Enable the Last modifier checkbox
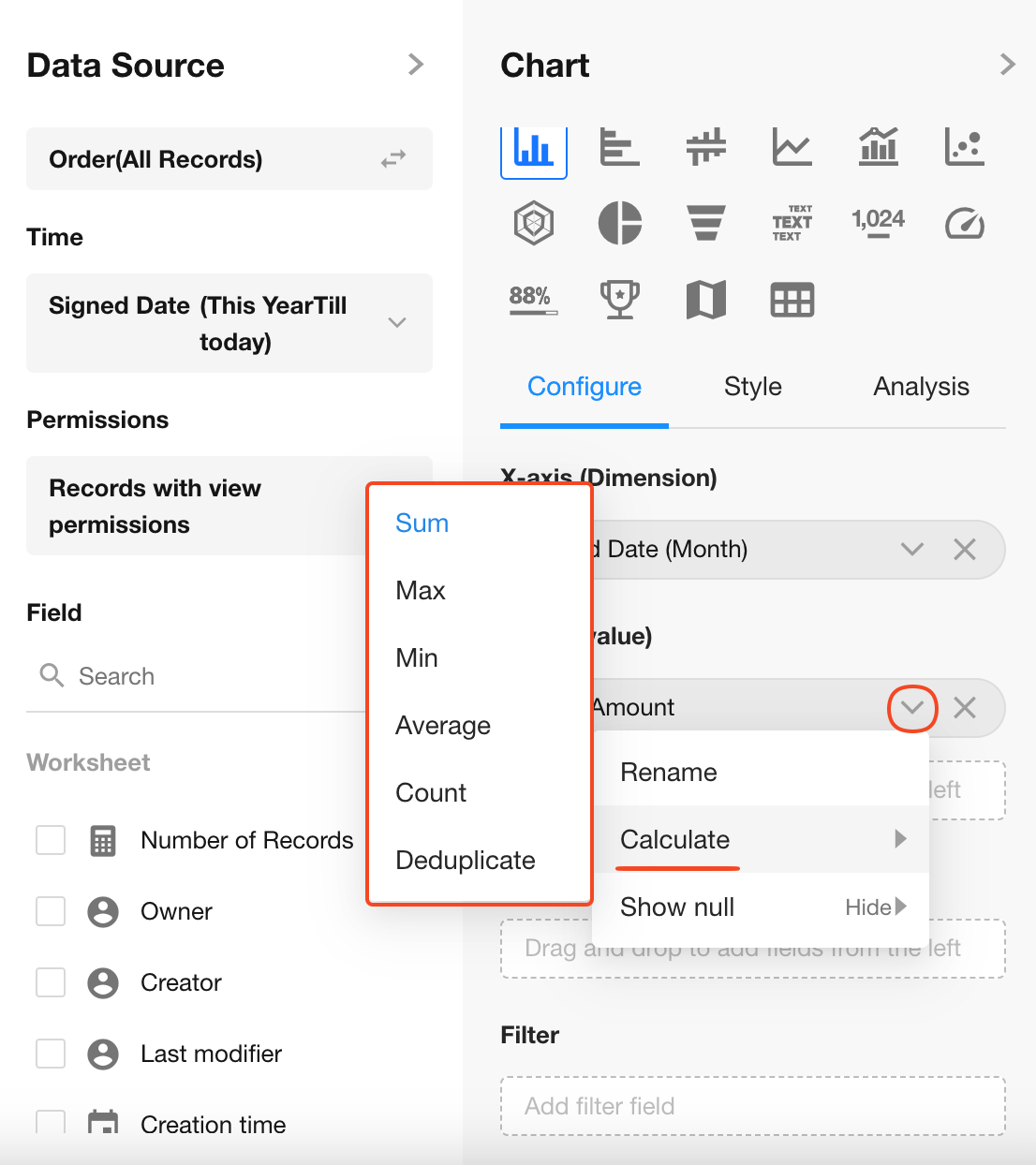Viewport: 1036px width, 1165px height. tap(51, 1054)
